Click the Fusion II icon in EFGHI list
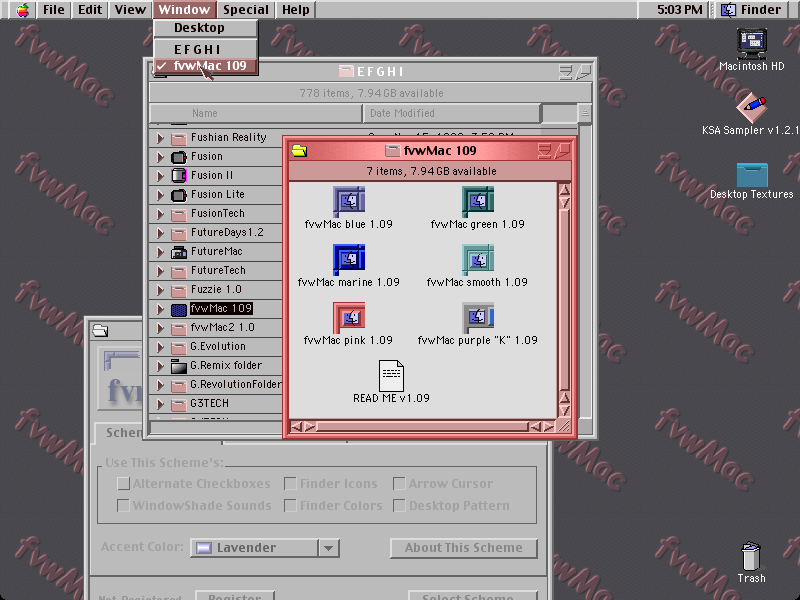Screen dimensions: 800x600 point(179,176)
